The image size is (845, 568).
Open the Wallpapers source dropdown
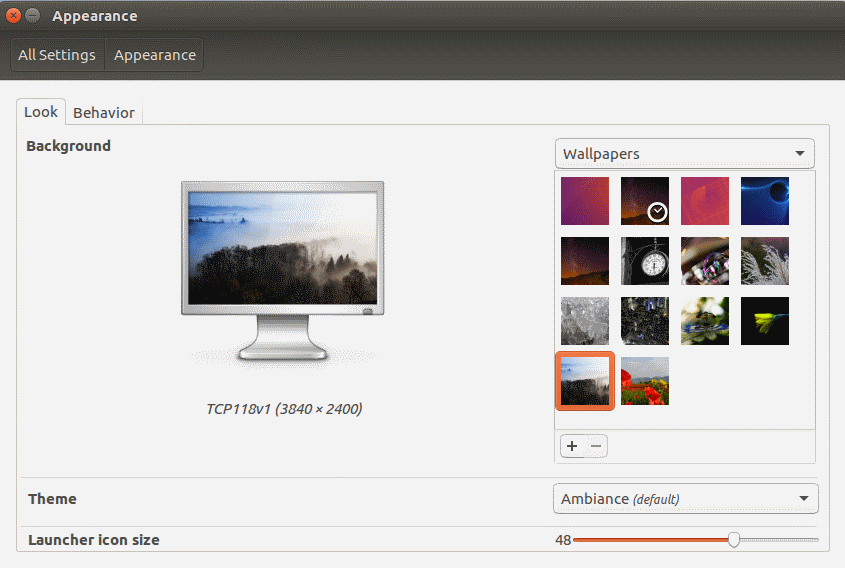tap(684, 154)
